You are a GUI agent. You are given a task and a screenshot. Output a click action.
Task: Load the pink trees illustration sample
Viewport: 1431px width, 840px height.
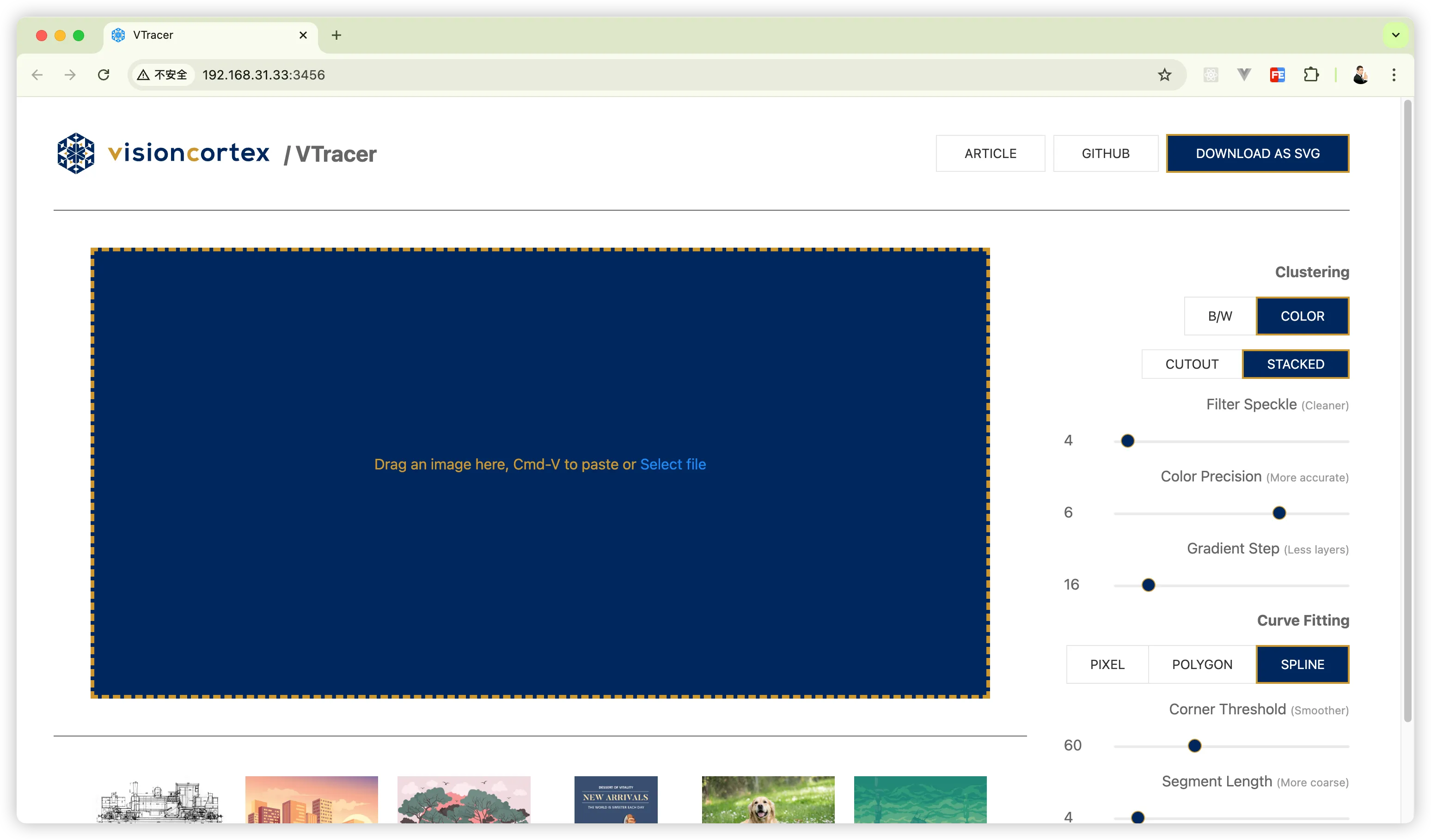coord(464,800)
